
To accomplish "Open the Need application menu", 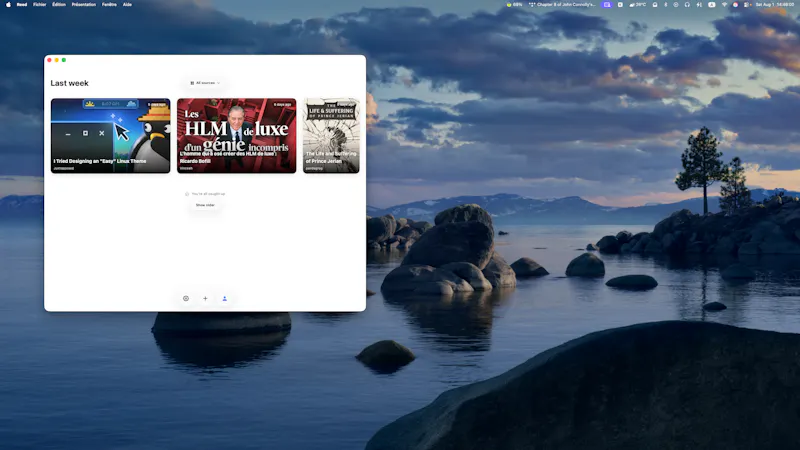I will 22,5.
